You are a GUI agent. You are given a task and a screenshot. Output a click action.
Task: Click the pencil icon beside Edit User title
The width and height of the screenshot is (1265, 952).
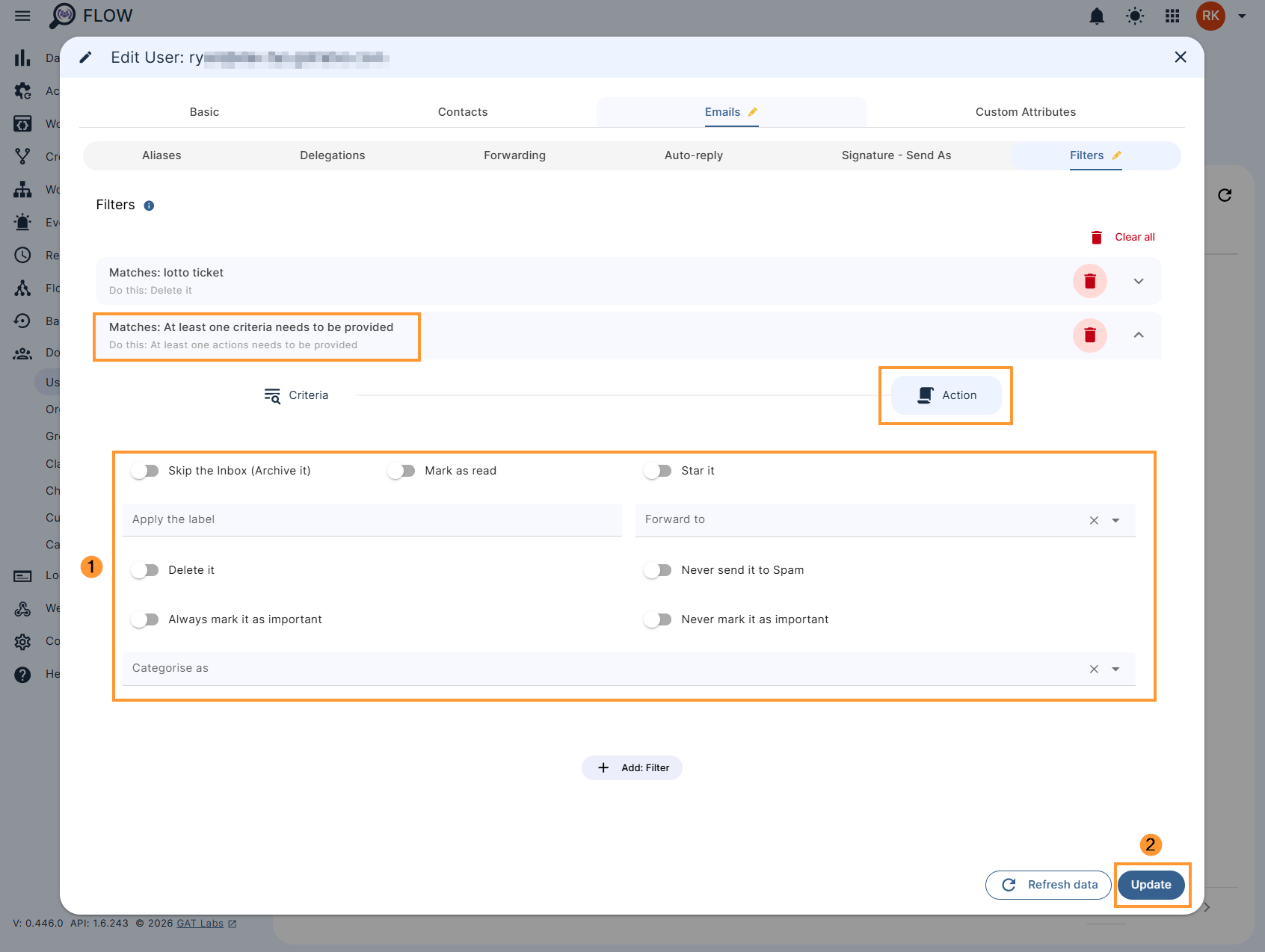click(86, 58)
